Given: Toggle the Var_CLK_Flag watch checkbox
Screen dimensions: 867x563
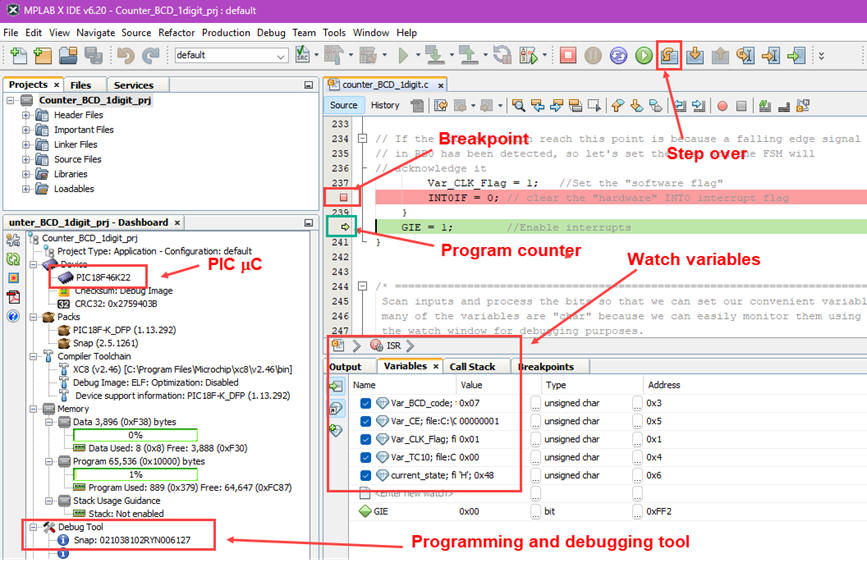Looking at the screenshot, I should pos(365,440).
